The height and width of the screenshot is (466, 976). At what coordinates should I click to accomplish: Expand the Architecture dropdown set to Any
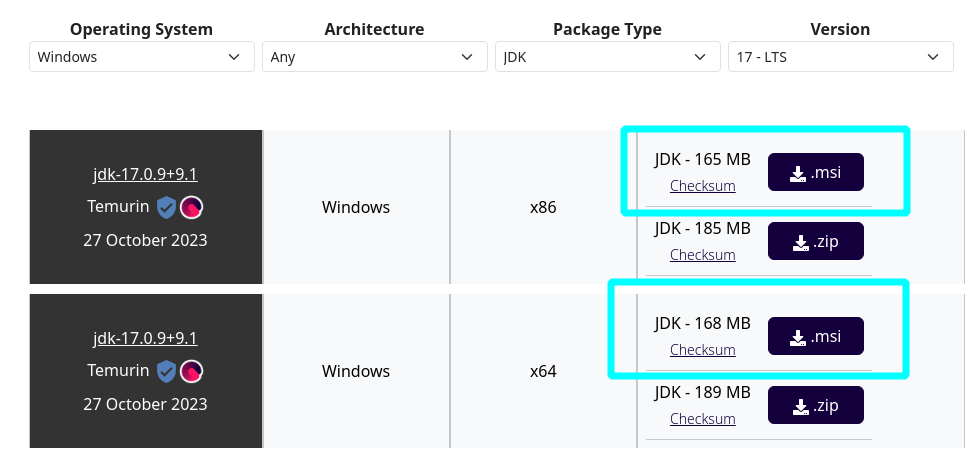point(374,57)
